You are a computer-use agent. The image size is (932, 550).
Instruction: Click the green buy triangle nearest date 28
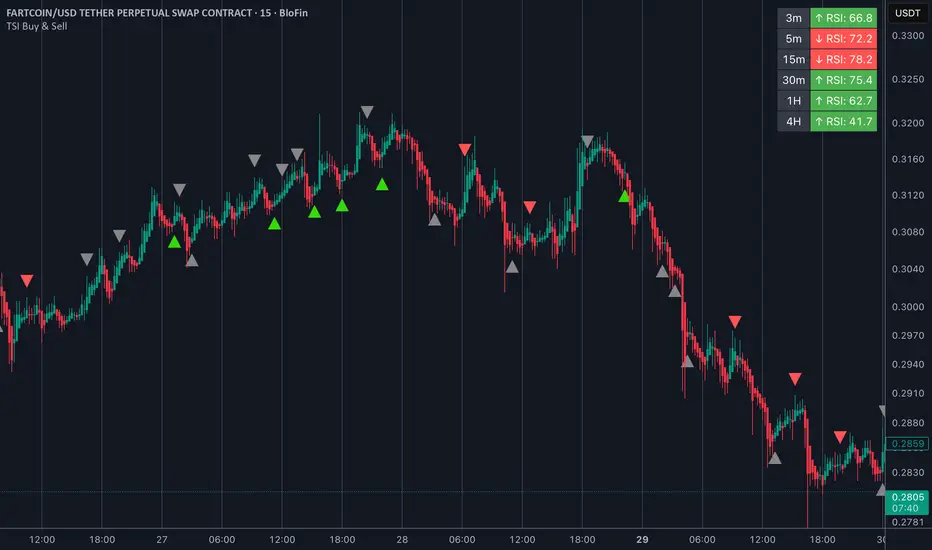coord(382,184)
